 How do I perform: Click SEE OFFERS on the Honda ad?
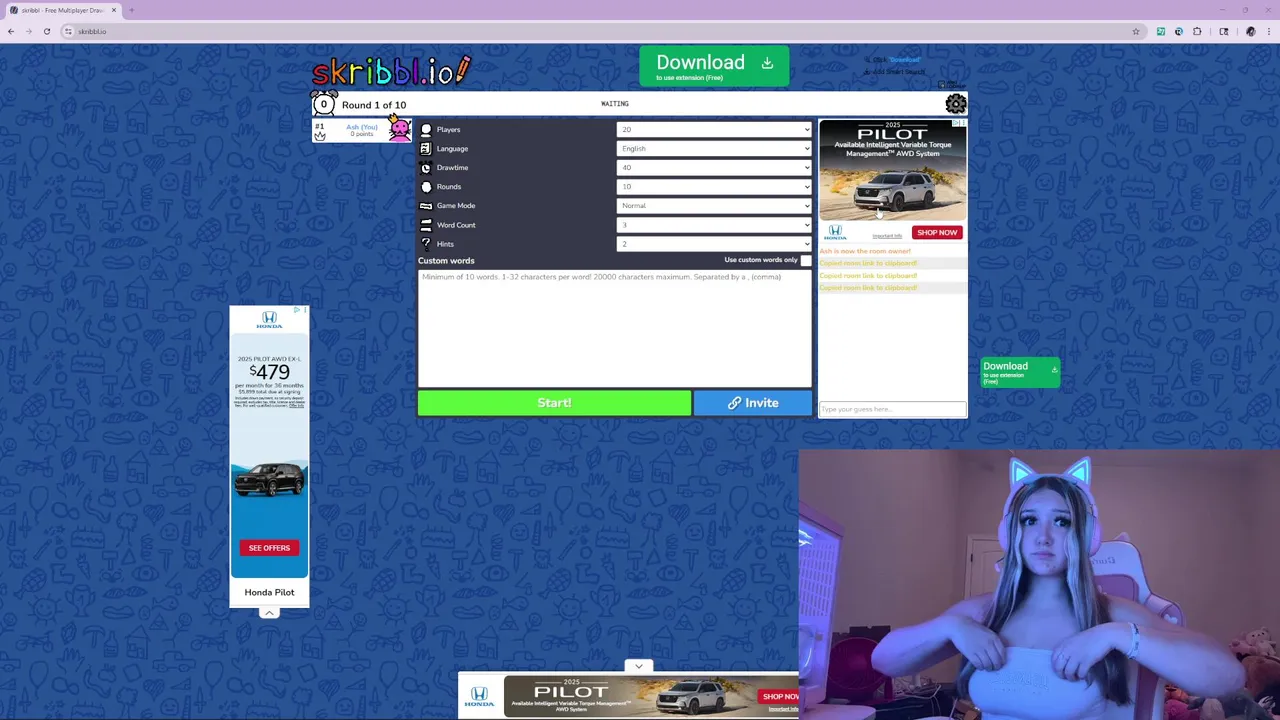coord(269,548)
